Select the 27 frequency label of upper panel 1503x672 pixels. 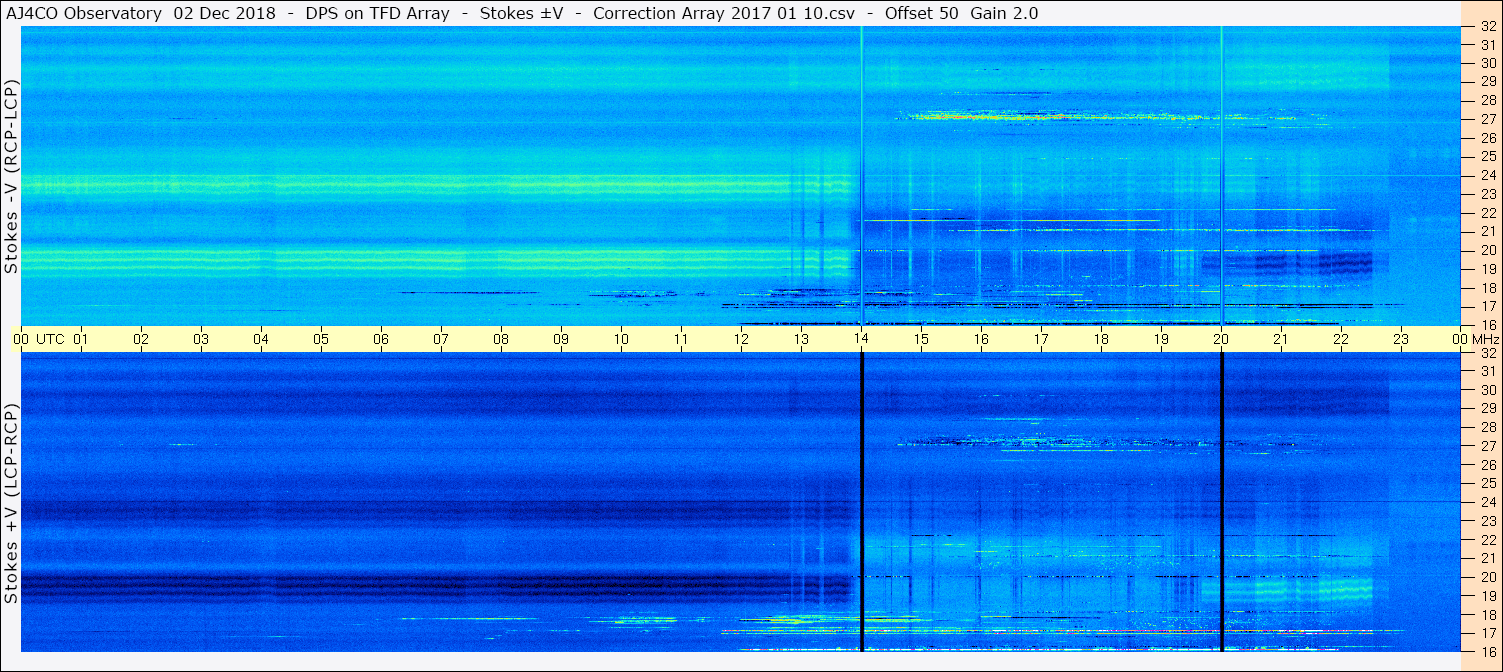click(1488, 119)
